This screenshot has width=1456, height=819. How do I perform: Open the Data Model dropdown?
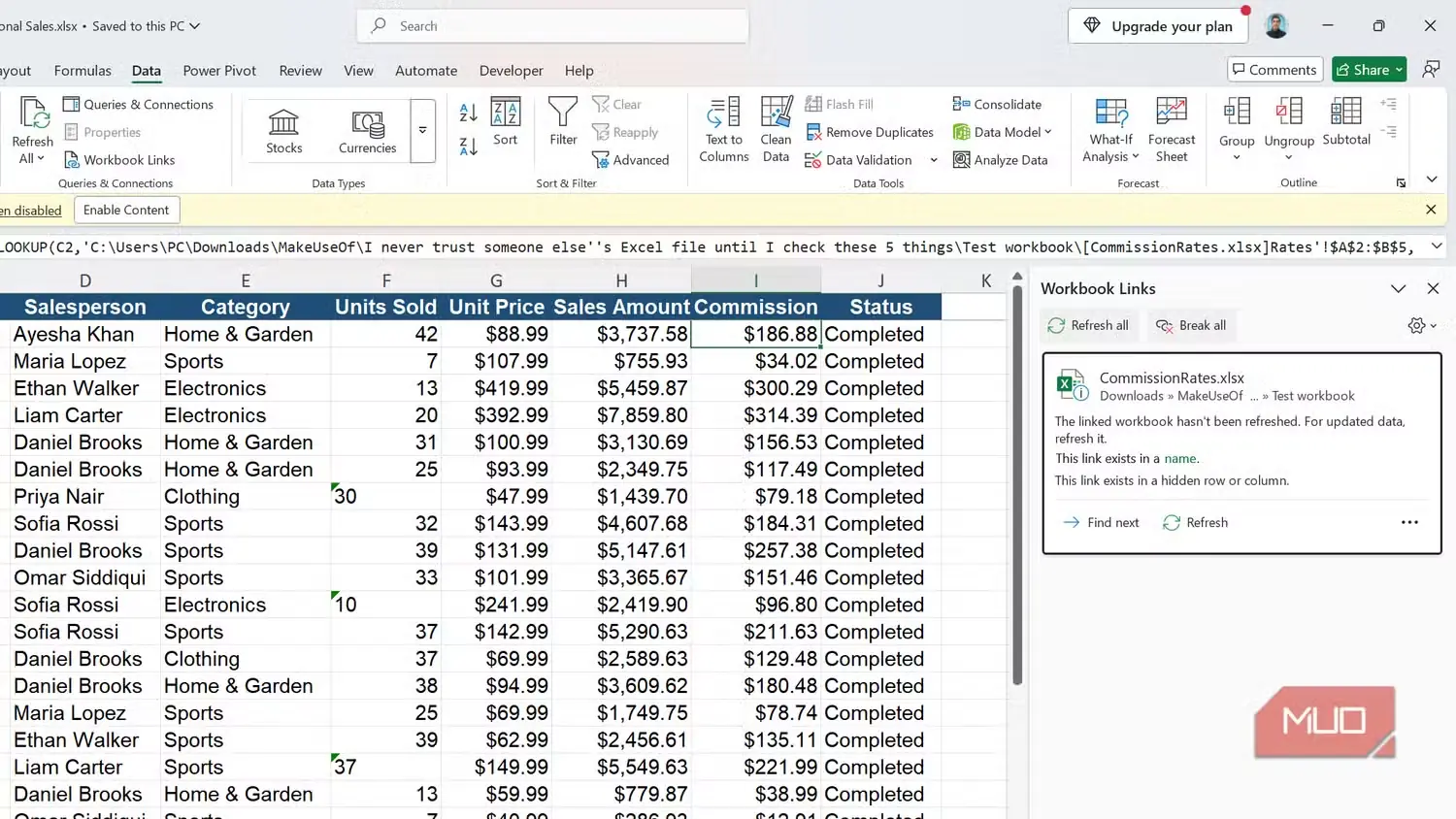pyautogui.click(x=1003, y=132)
